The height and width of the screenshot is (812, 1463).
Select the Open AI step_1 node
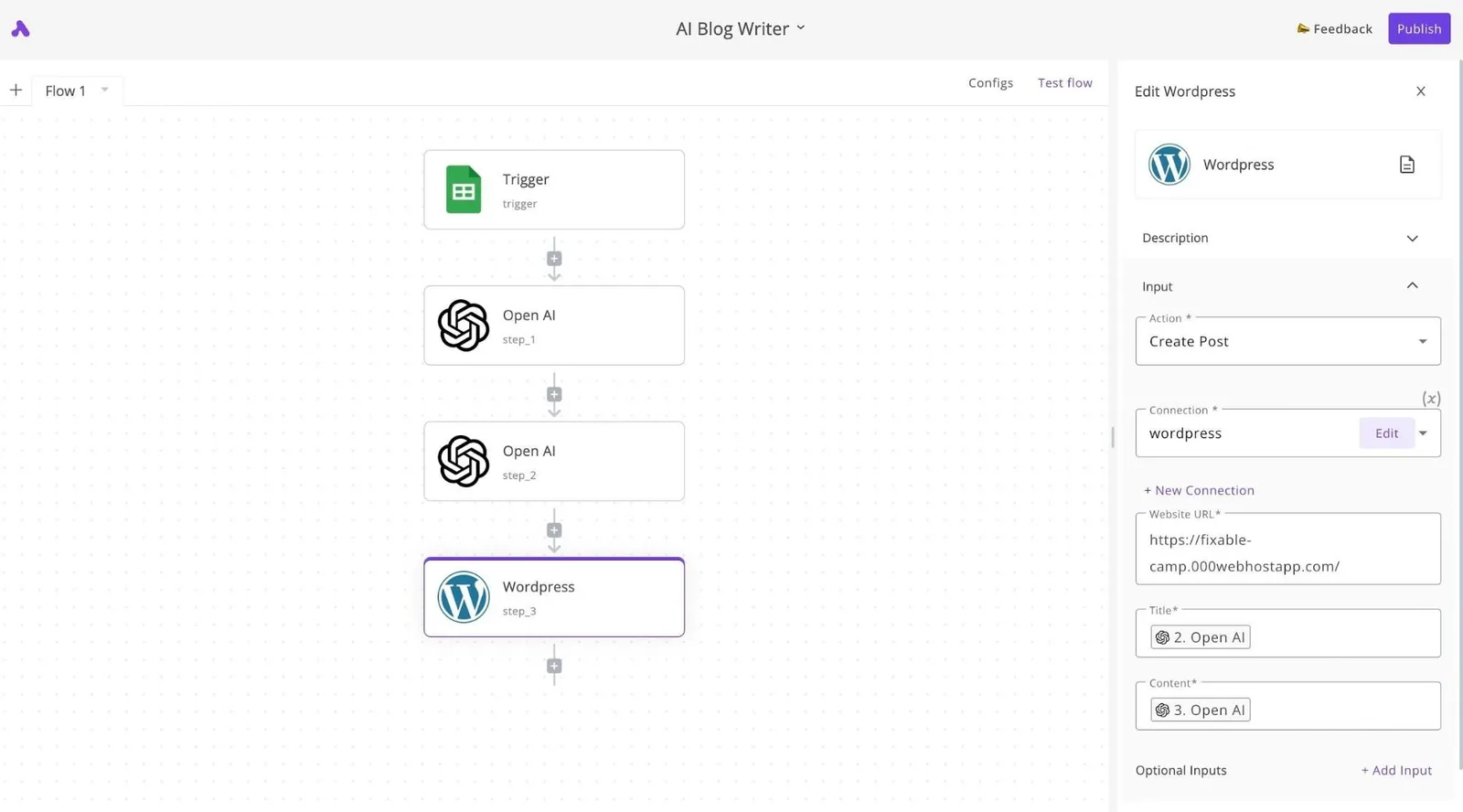(554, 326)
